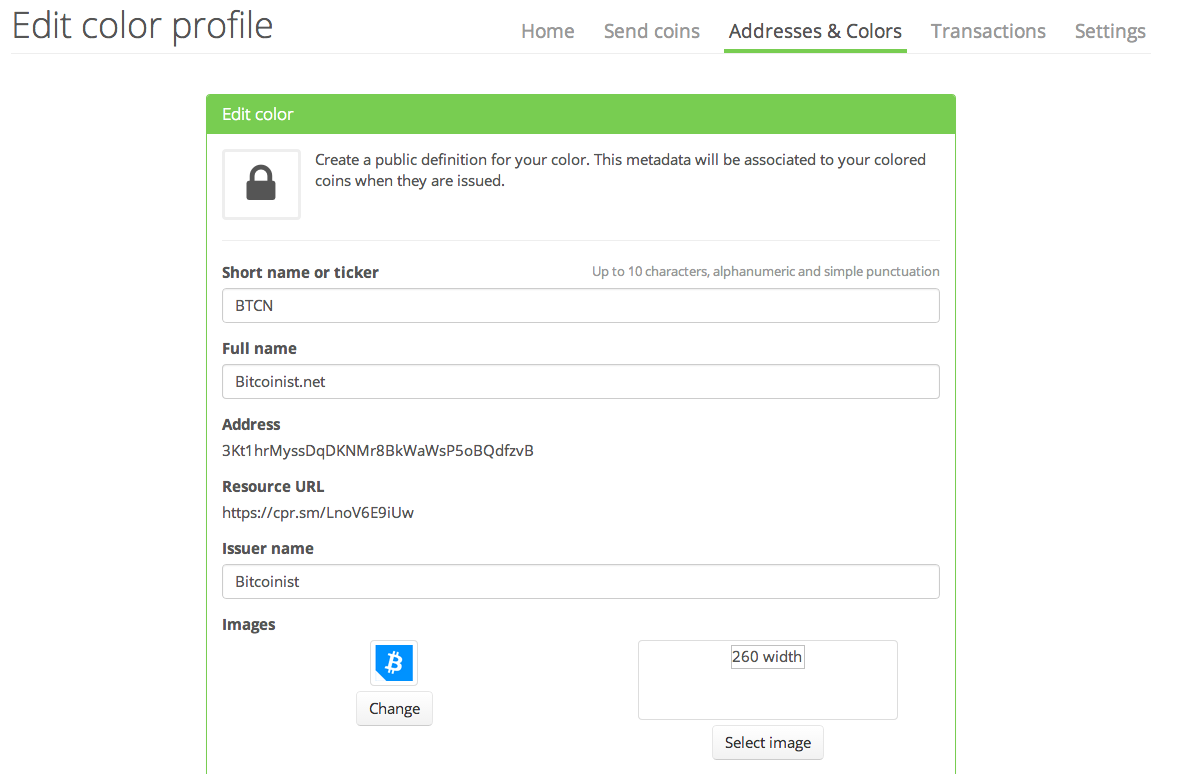Open the Settings tab
This screenshot has width=1177, height=774.
(1110, 31)
